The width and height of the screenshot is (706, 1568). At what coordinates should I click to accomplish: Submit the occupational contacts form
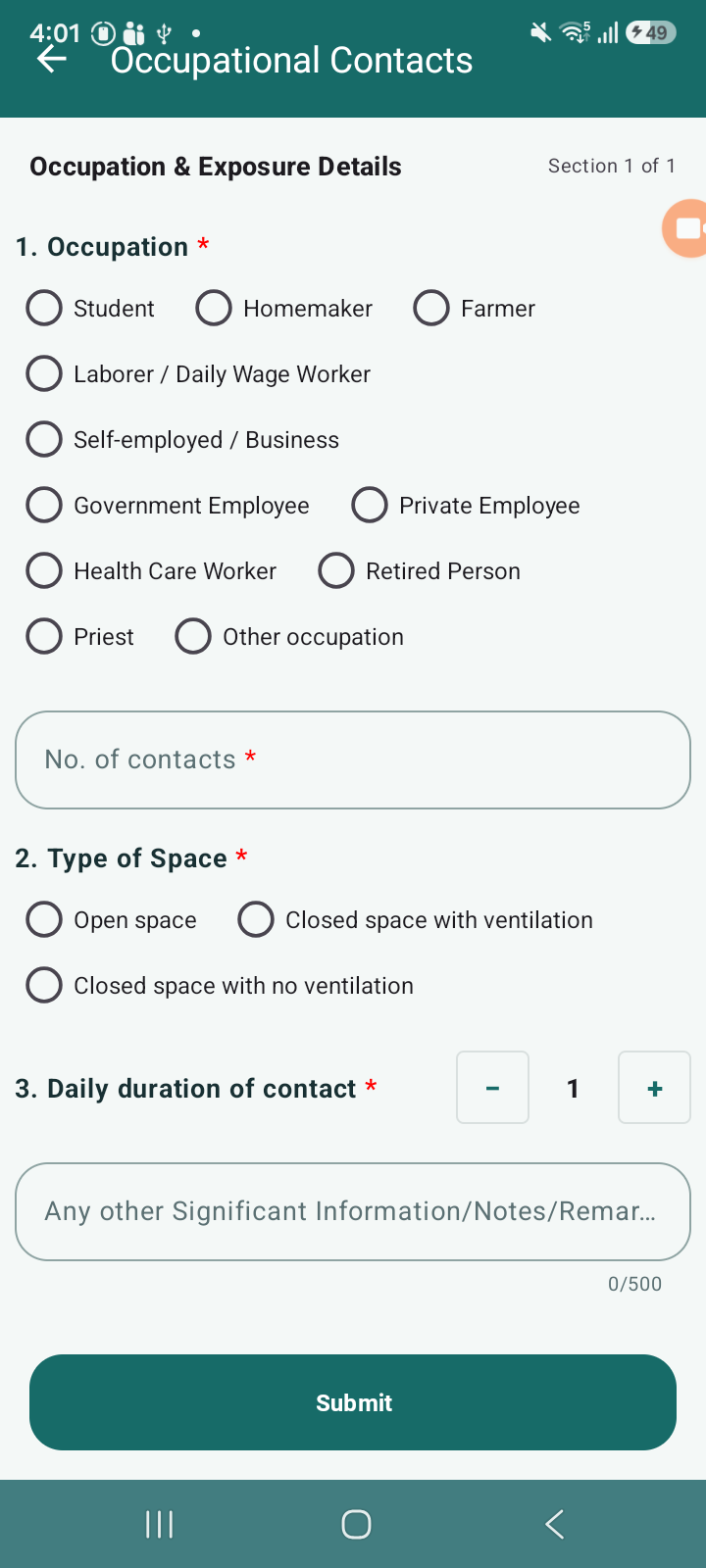(353, 1402)
